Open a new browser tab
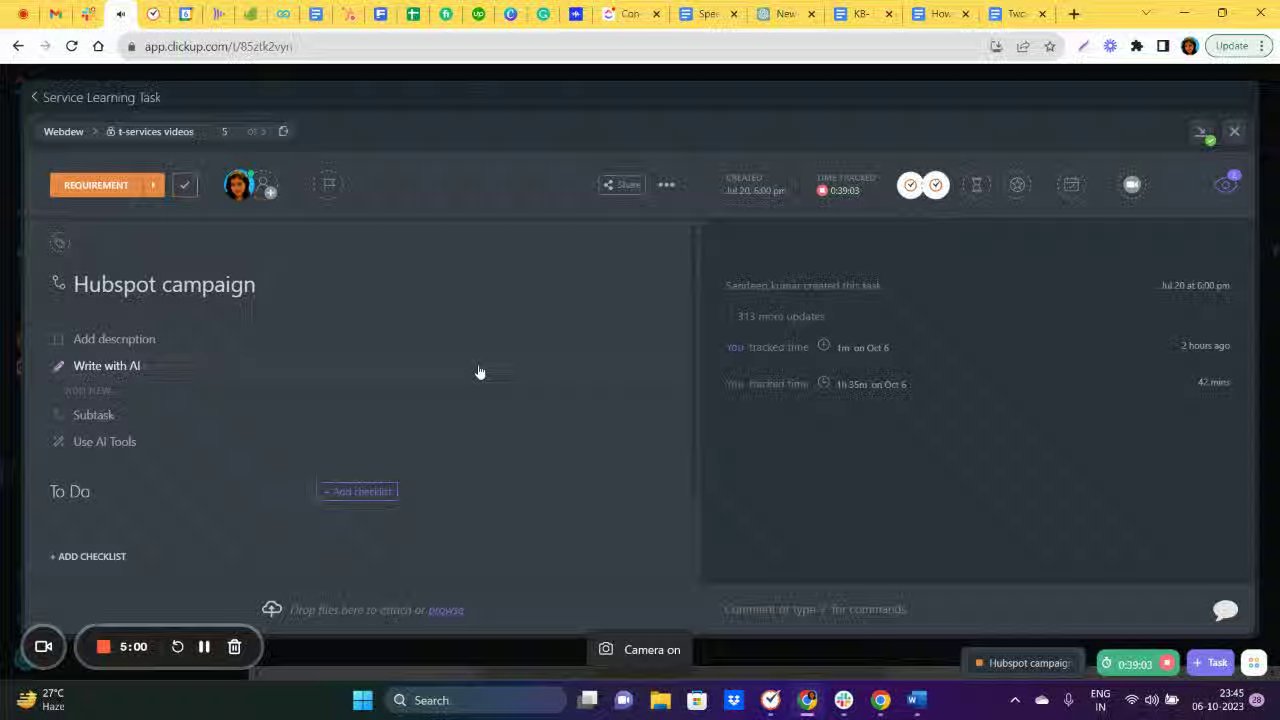The width and height of the screenshot is (1280, 720). click(1074, 14)
